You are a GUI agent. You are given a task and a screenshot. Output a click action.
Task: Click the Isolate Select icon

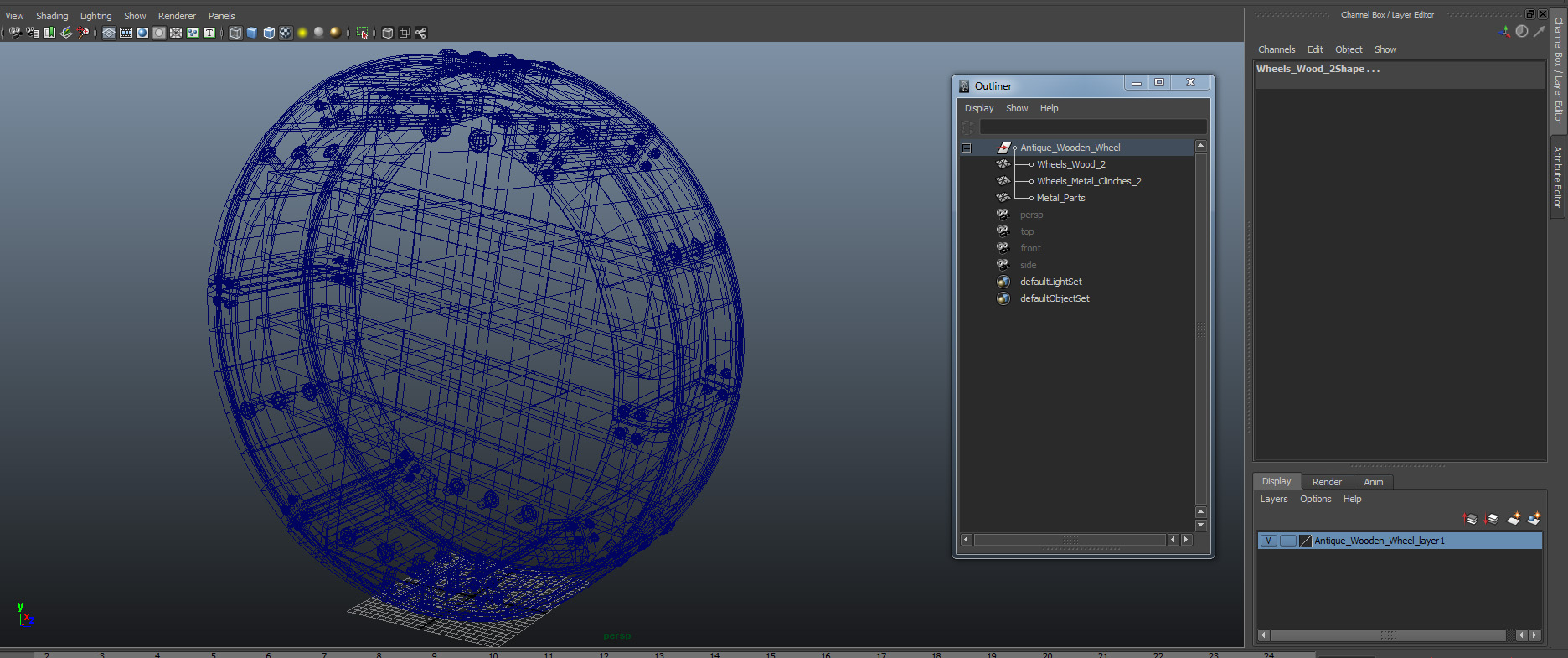pos(362,33)
